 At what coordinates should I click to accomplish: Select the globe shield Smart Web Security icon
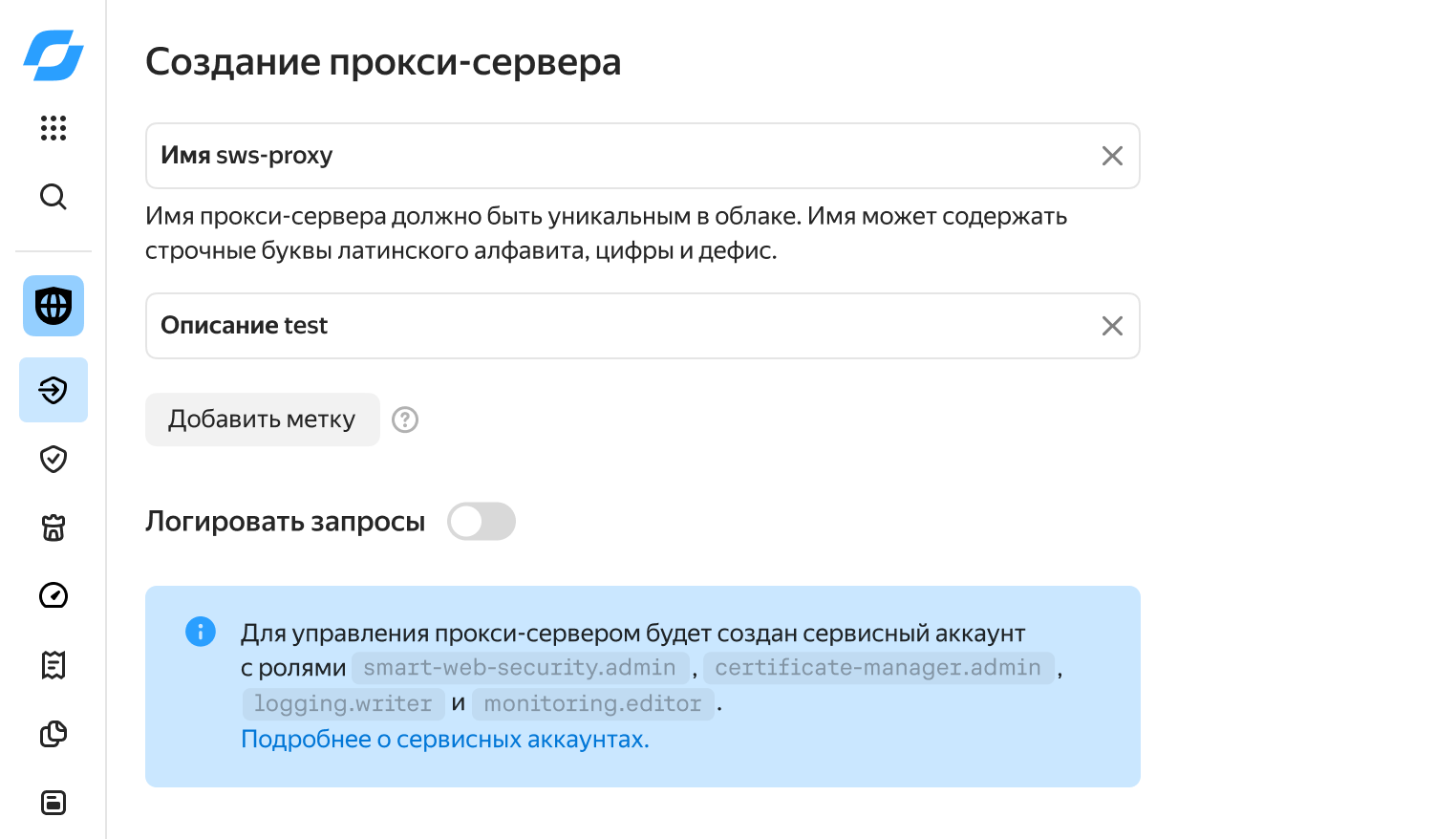54,306
